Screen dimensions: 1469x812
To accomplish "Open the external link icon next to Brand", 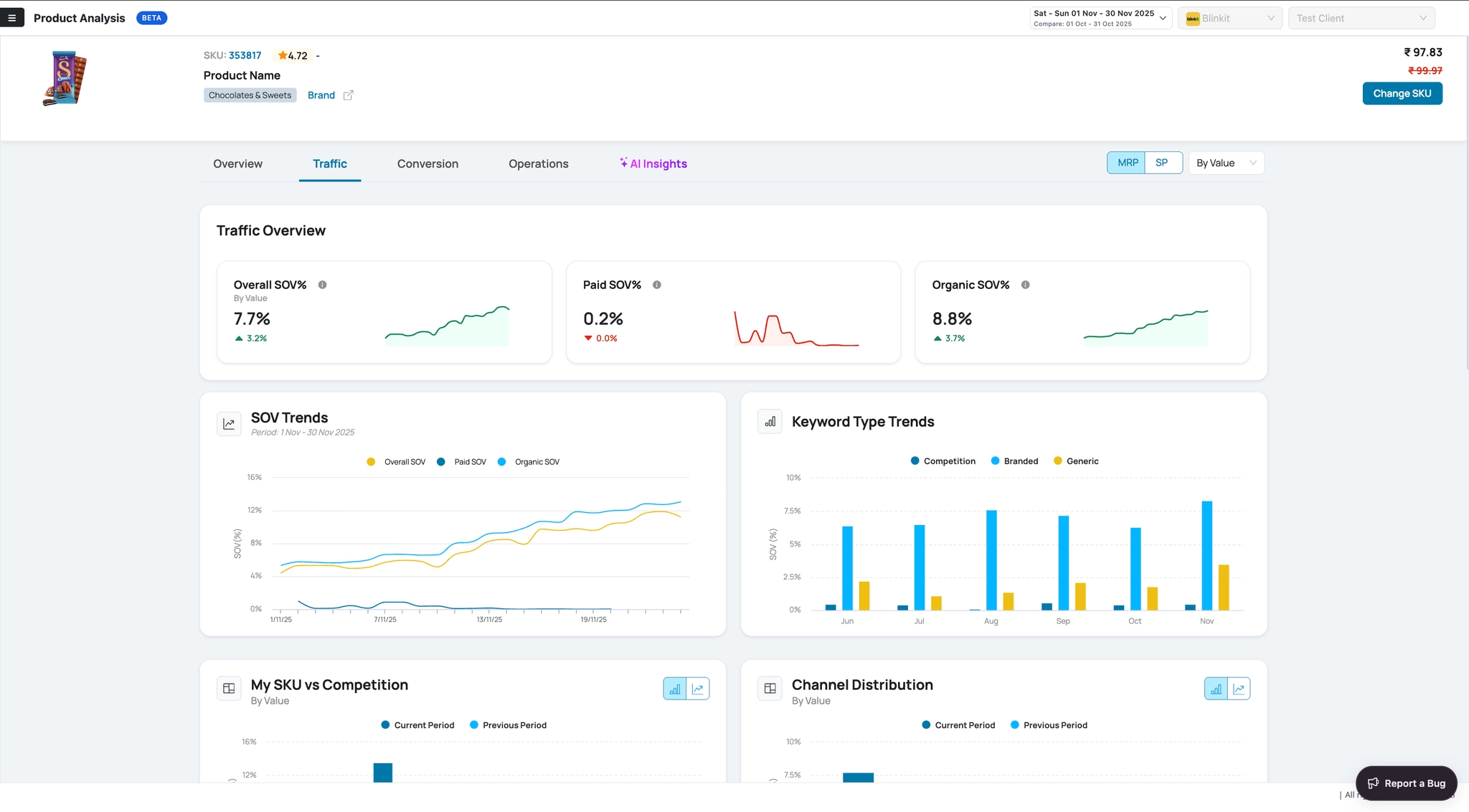I will point(348,95).
